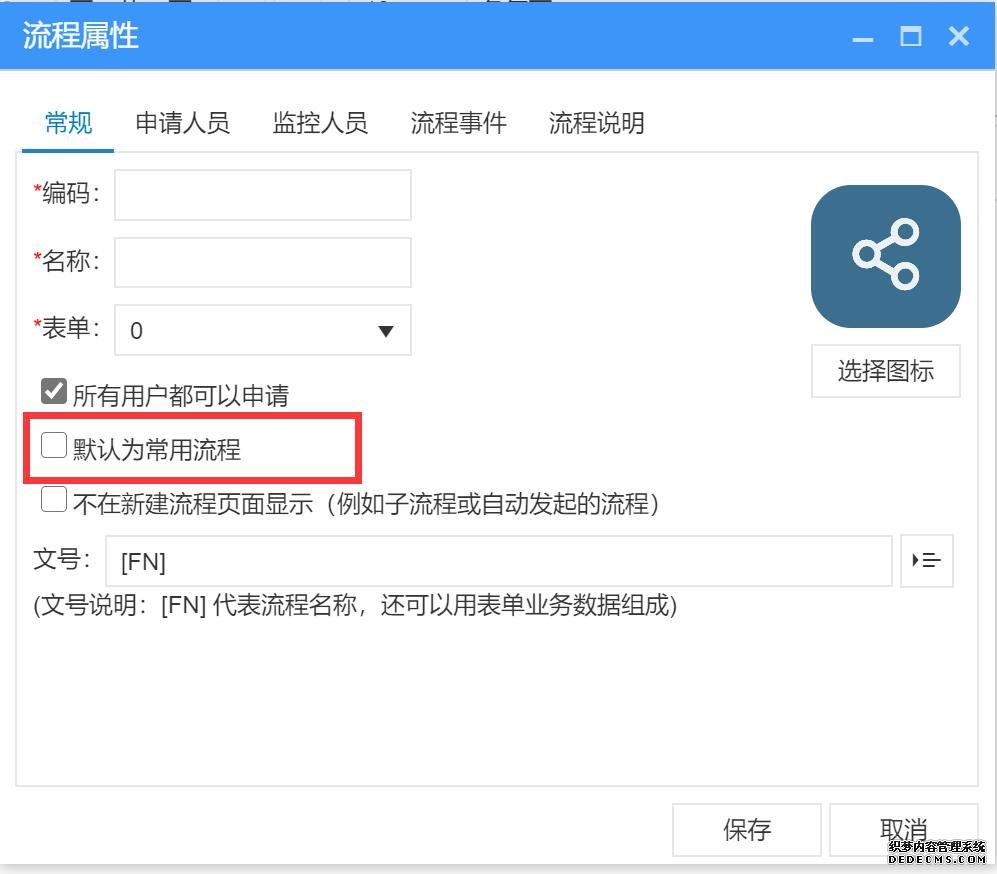997x874 pixels.
Task: Switch to the 申请人员 tab
Action: pos(182,123)
